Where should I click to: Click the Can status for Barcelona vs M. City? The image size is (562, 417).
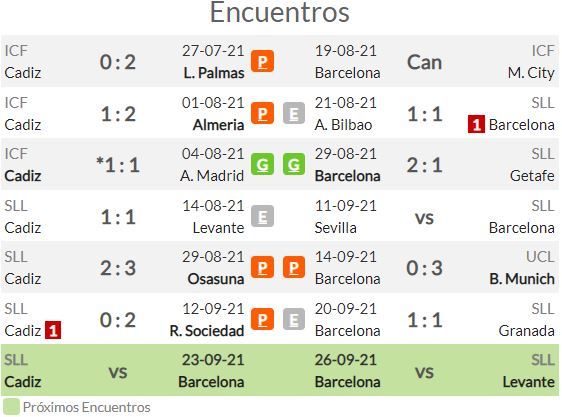tap(424, 62)
